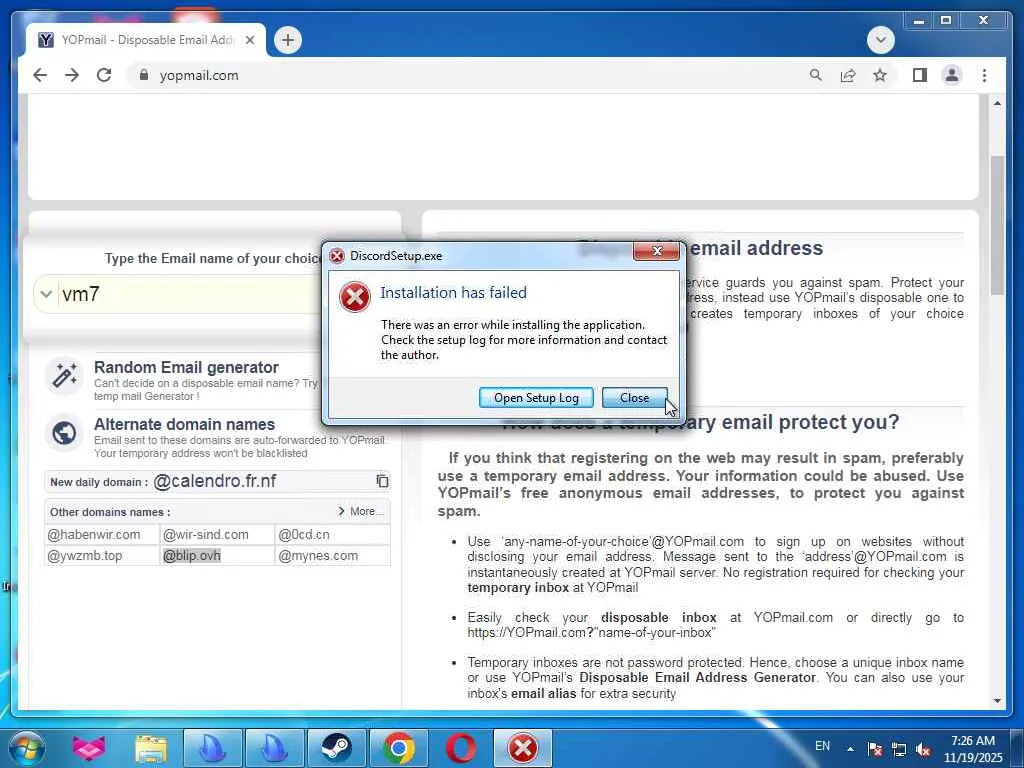Image resolution: width=1024 pixels, height=768 pixels.
Task: Select the YOPmail browser tab
Action: pyautogui.click(x=146, y=40)
